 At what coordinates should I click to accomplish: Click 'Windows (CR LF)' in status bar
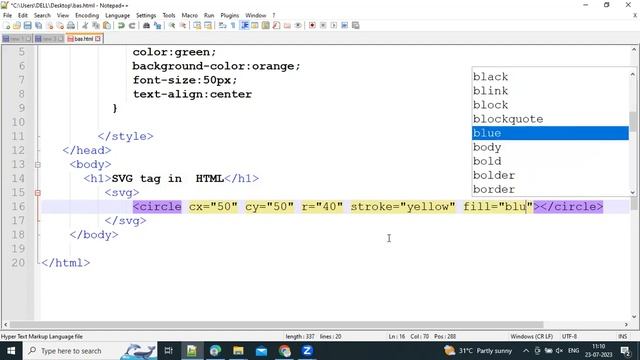pos(531,337)
